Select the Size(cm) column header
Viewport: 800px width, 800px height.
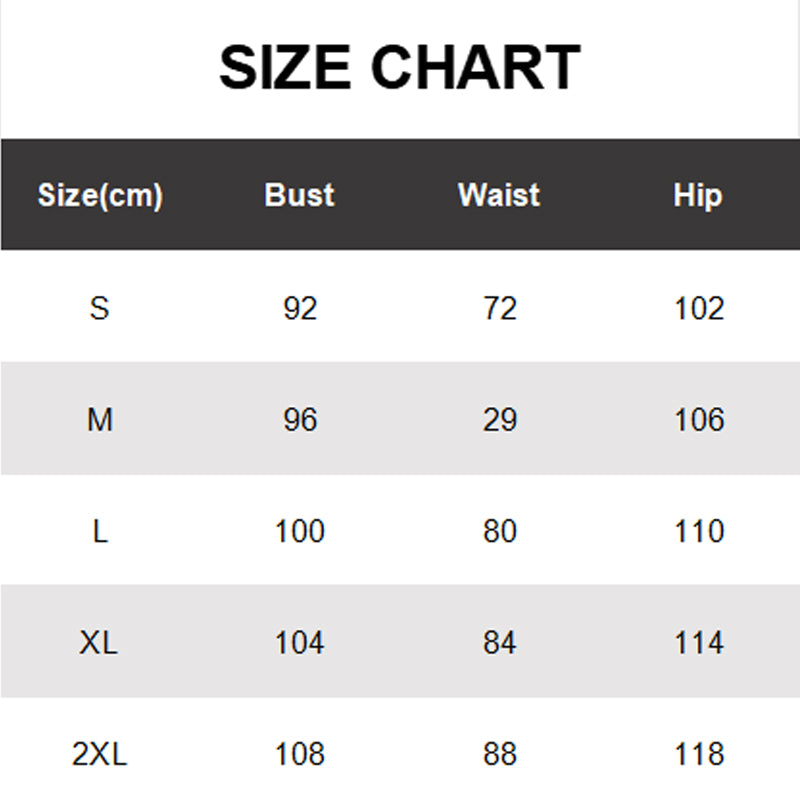pos(100,195)
